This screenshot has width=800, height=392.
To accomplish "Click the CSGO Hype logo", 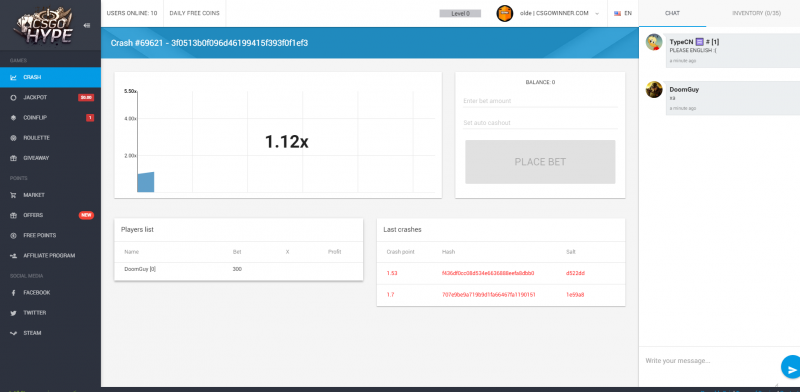I will (43, 26).
